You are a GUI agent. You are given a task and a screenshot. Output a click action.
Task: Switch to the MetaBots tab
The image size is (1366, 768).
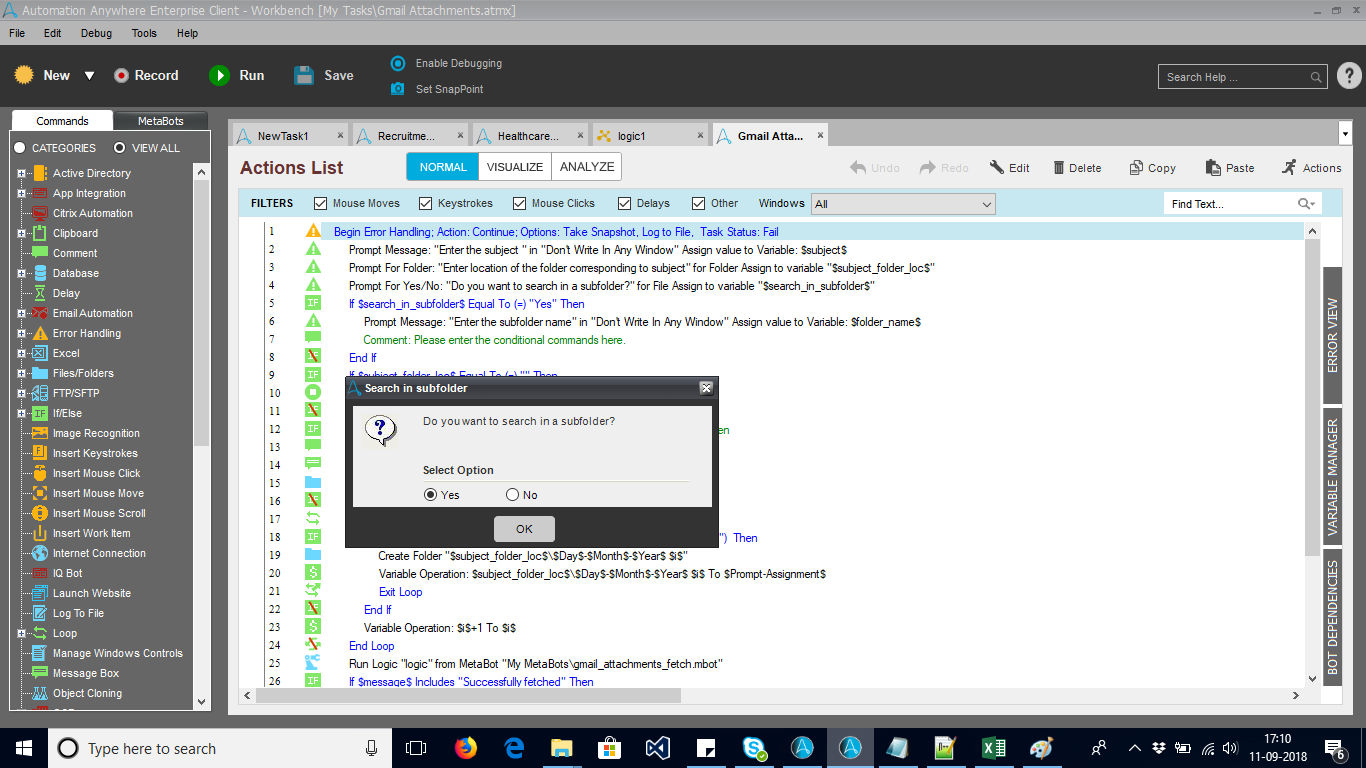click(160, 121)
